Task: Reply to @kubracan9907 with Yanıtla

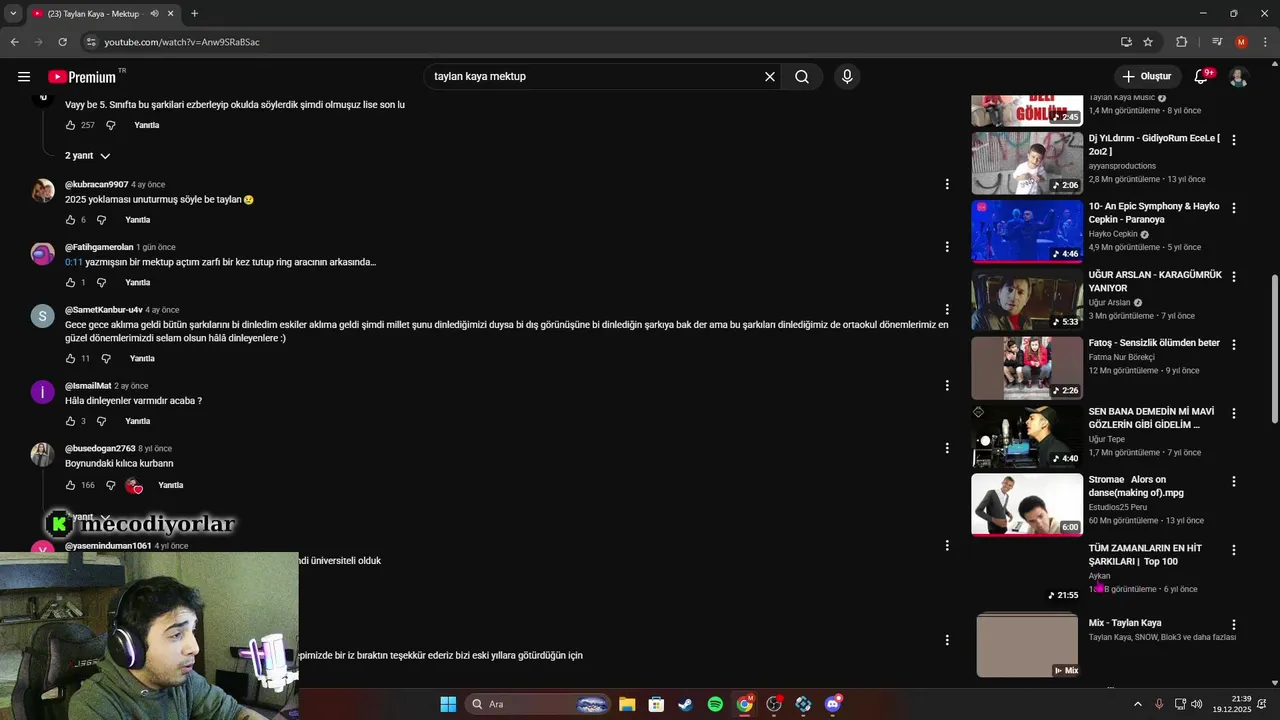Action: point(138,220)
